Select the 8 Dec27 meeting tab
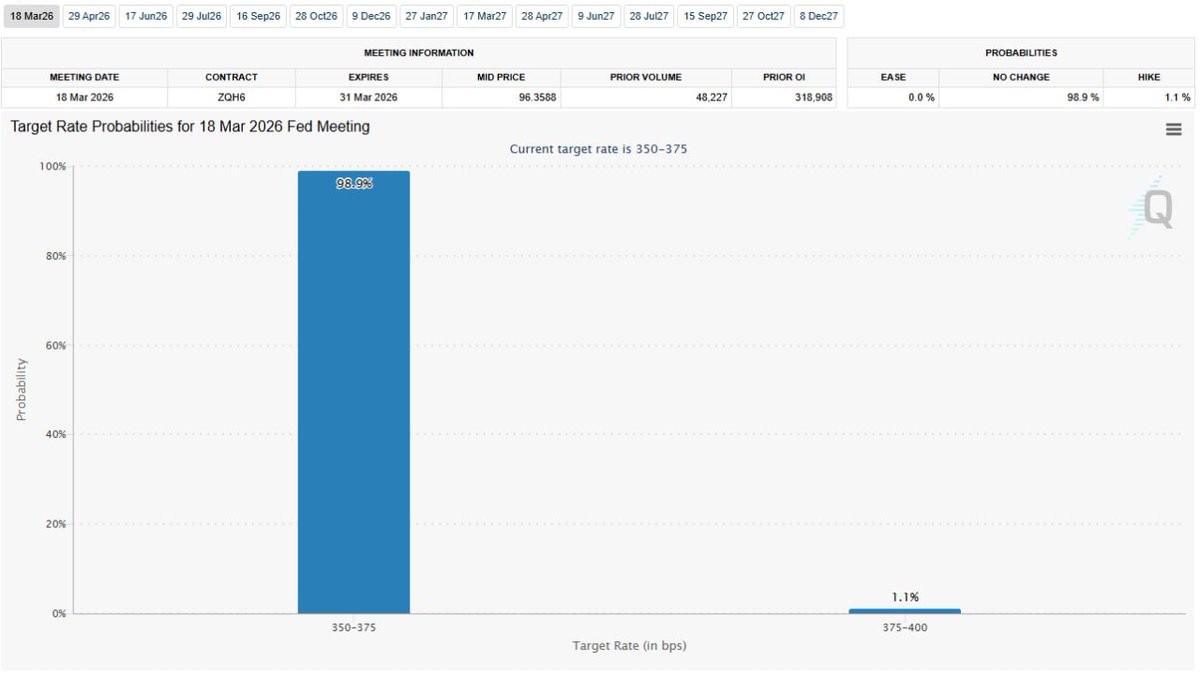This screenshot has height=676, width=1200. 819,16
